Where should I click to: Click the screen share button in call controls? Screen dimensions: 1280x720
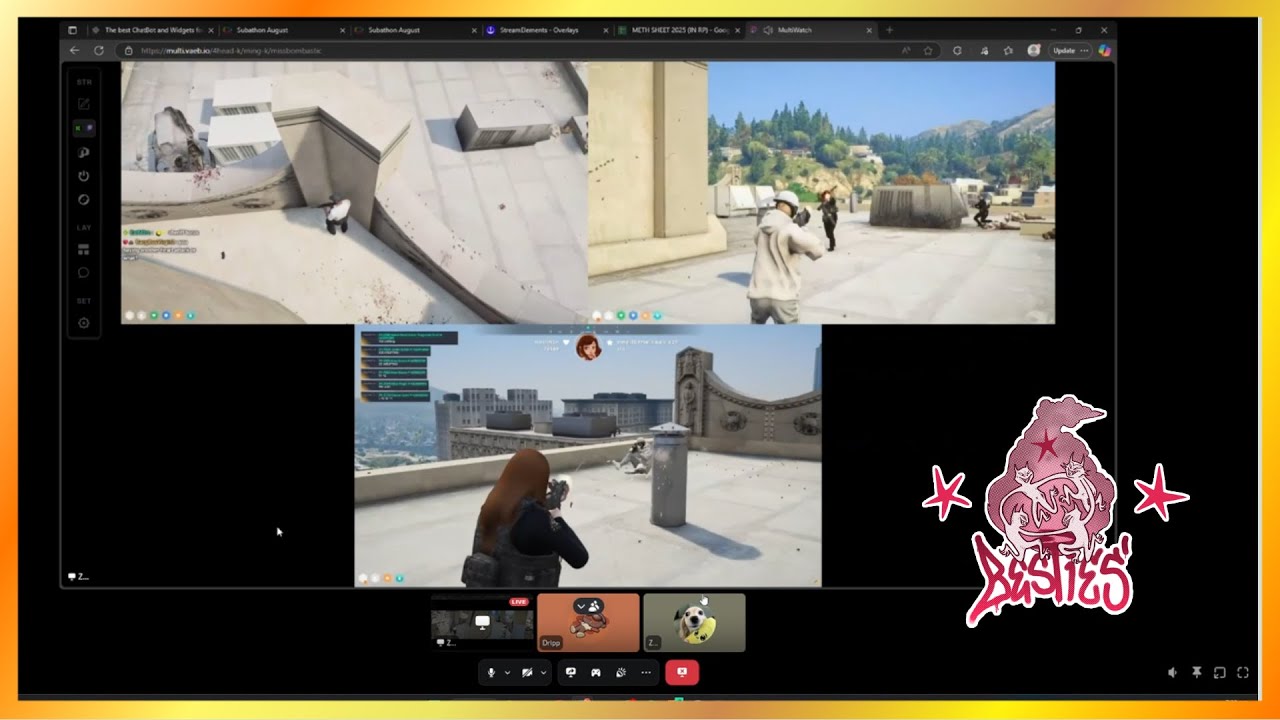pyautogui.click(x=571, y=673)
